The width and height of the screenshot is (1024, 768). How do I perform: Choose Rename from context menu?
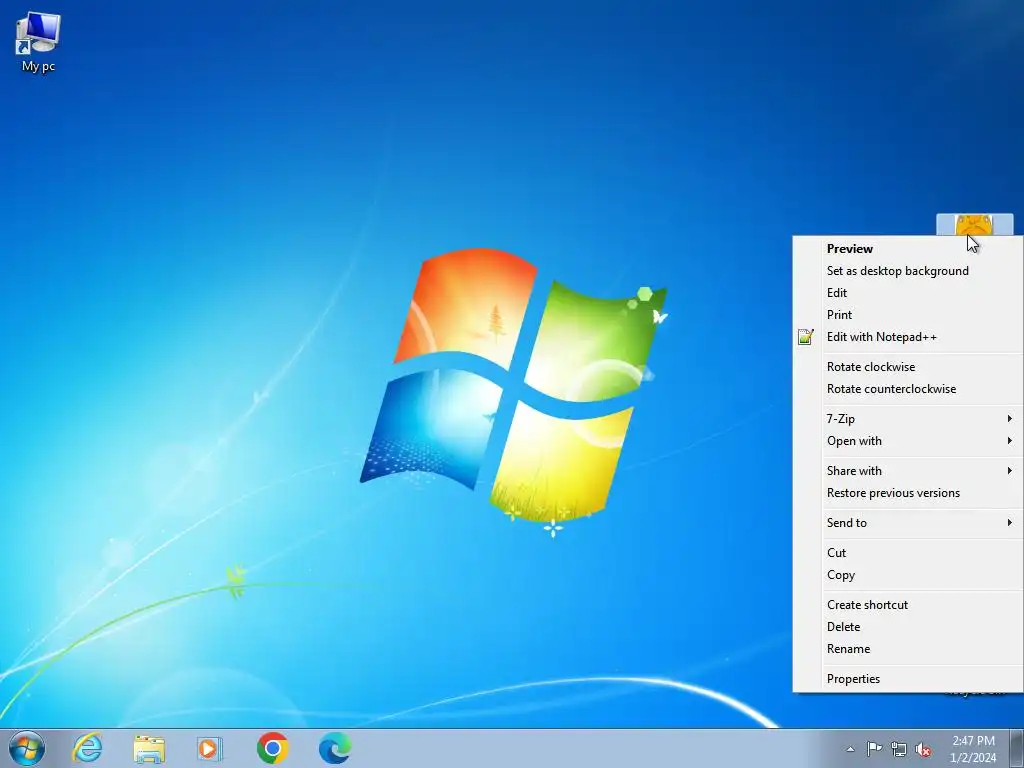(x=908, y=649)
